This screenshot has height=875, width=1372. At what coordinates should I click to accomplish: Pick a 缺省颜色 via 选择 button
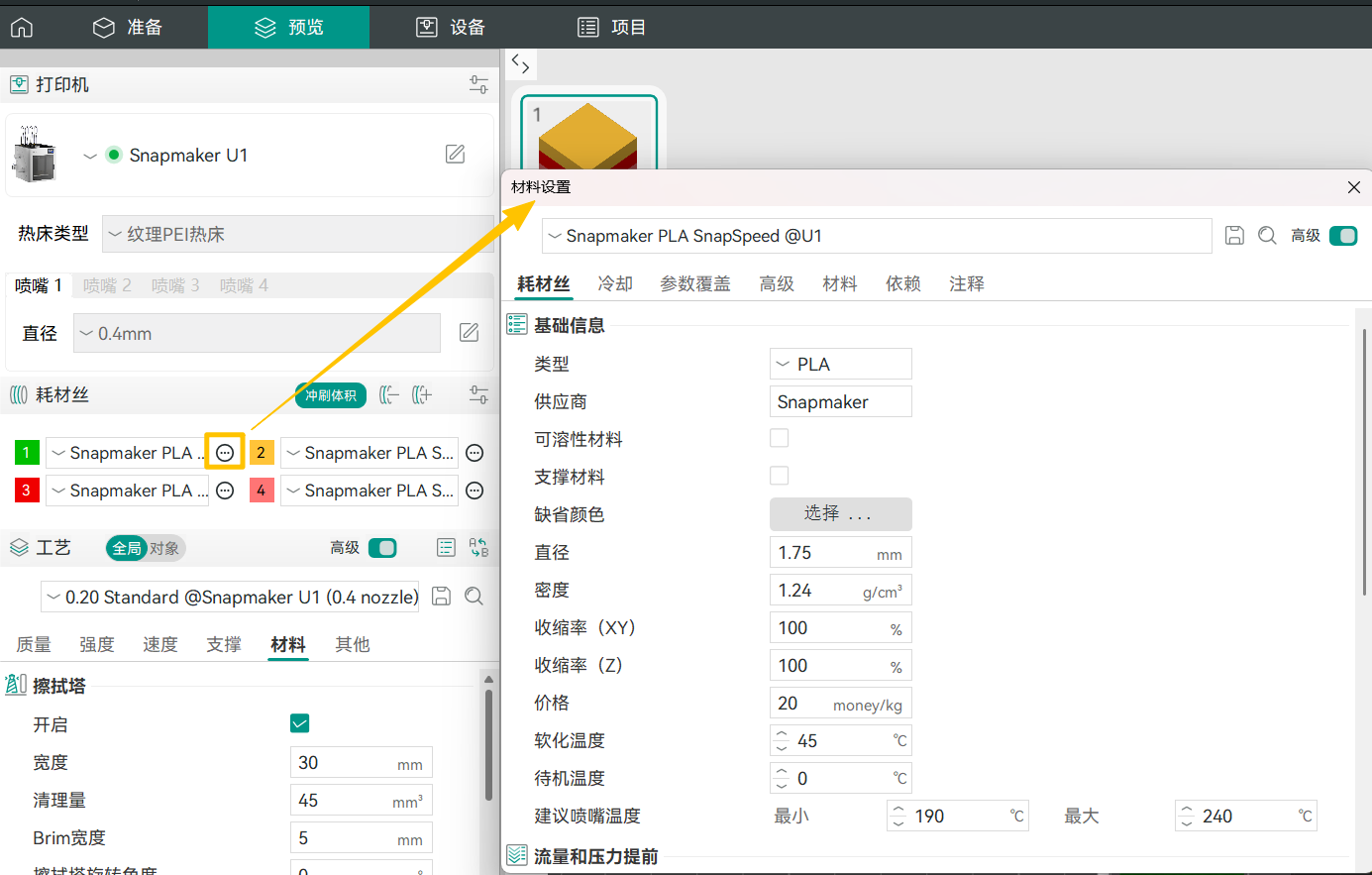tap(840, 513)
